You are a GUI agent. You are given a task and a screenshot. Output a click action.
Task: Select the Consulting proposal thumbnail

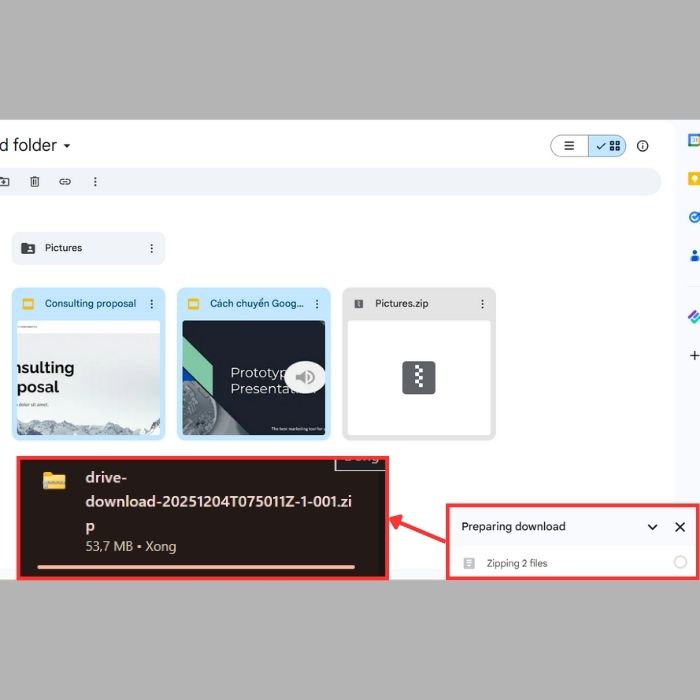[x=88, y=378]
